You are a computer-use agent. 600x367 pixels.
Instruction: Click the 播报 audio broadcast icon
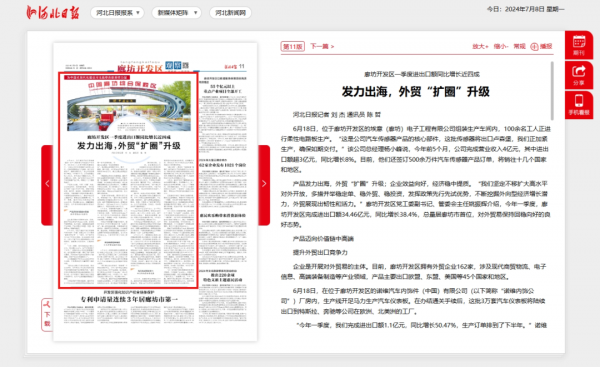click(x=541, y=46)
